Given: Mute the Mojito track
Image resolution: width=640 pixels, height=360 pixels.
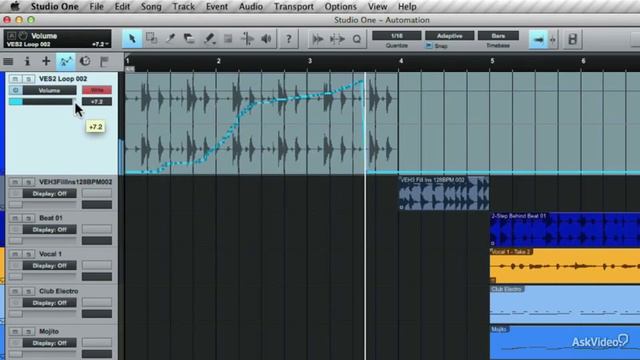Looking at the screenshot, I should 15,332.
